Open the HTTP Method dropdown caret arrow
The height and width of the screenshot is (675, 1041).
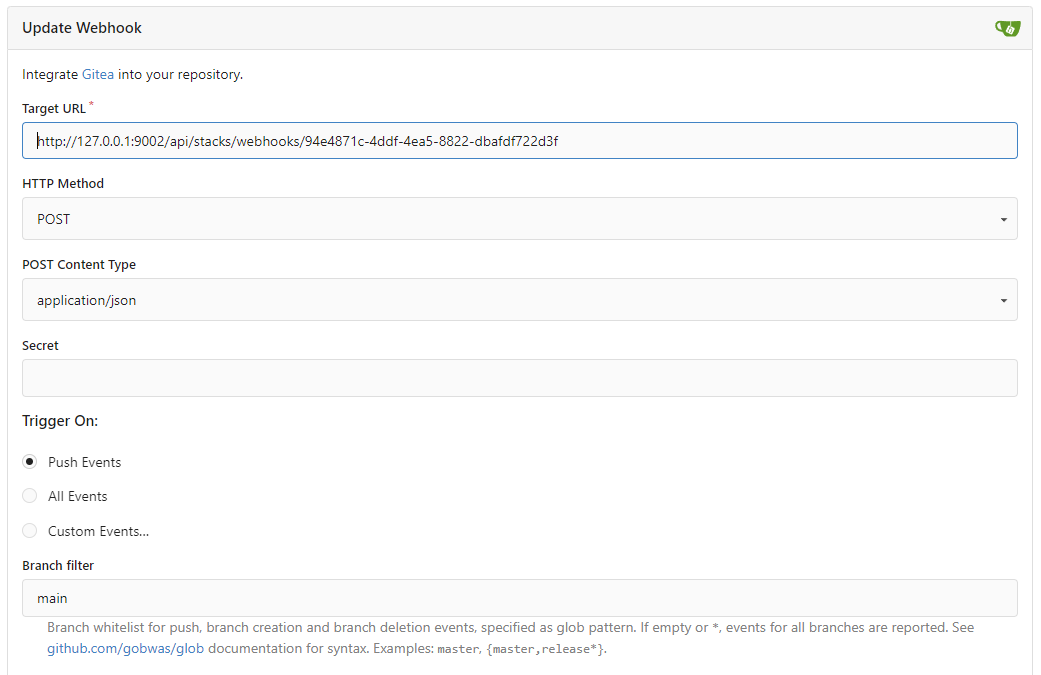[1003, 219]
